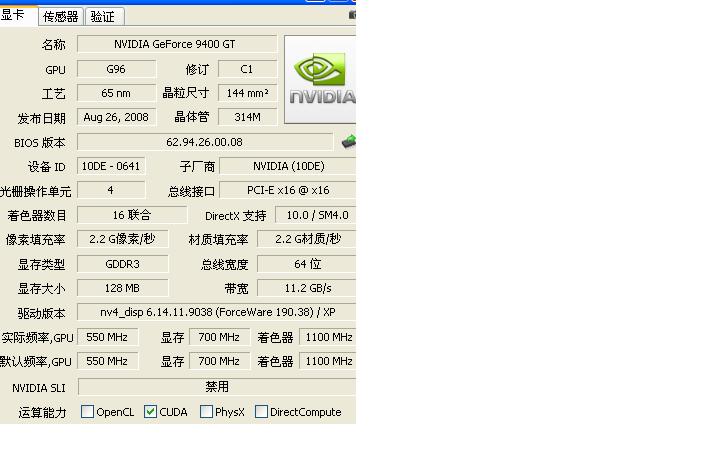This screenshot has width=720, height=450.
Task: Click the ROPs field showing 4
Action: tap(111, 190)
